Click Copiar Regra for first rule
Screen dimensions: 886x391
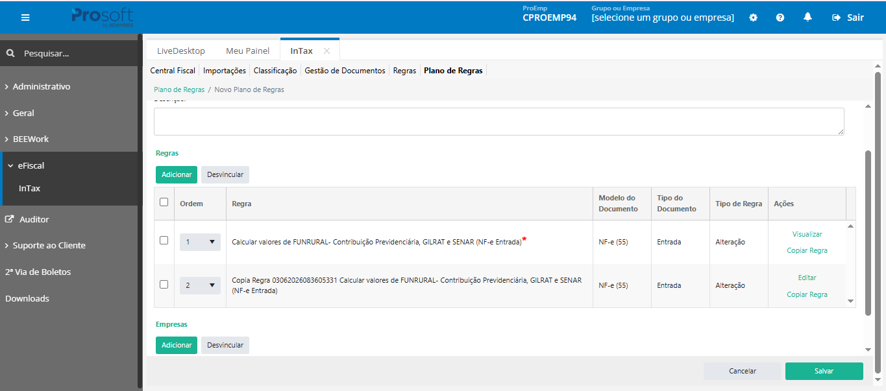pyautogui.click(x=807, y=250)
